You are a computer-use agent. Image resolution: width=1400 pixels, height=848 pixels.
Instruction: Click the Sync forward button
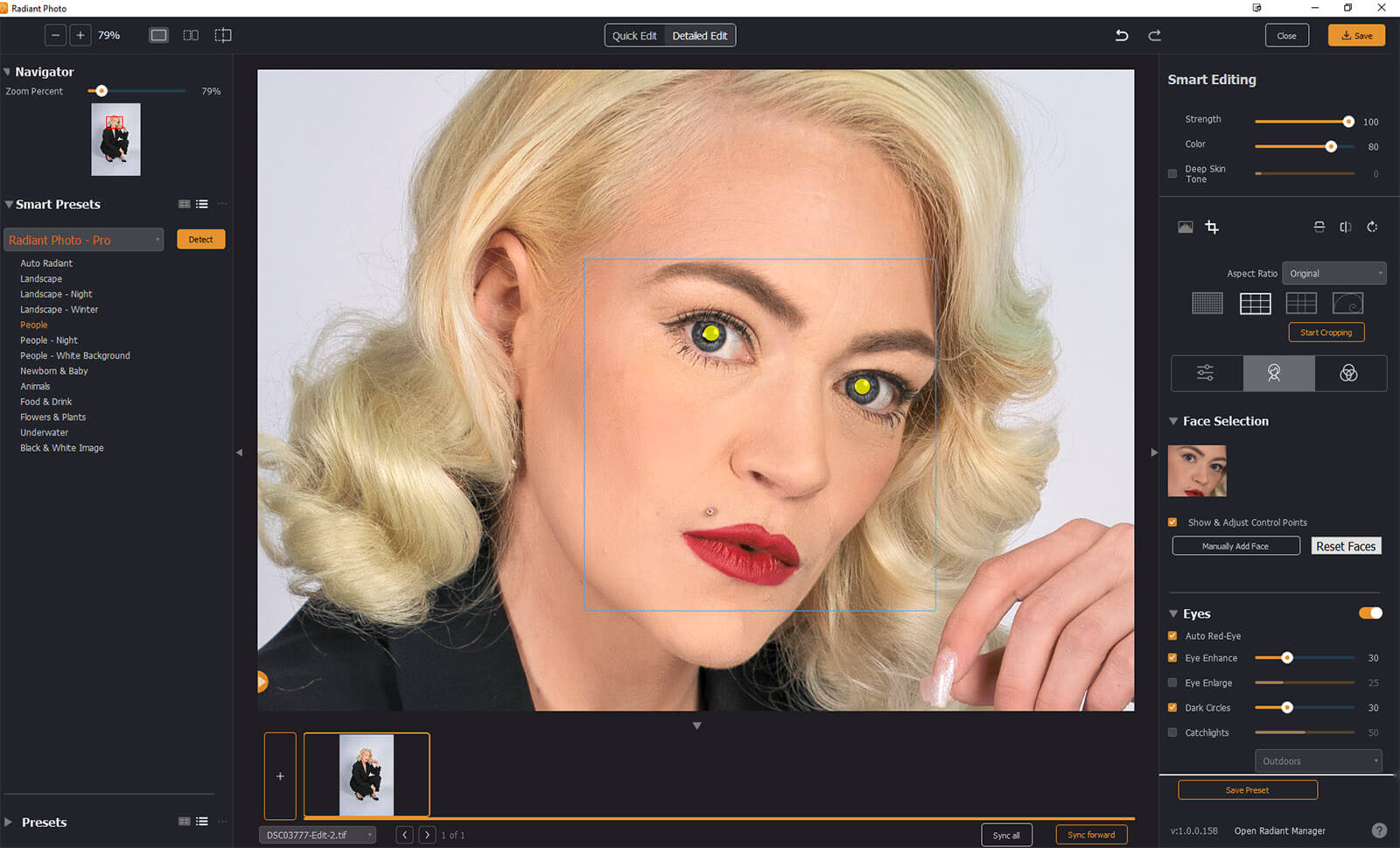[1090, 835]
